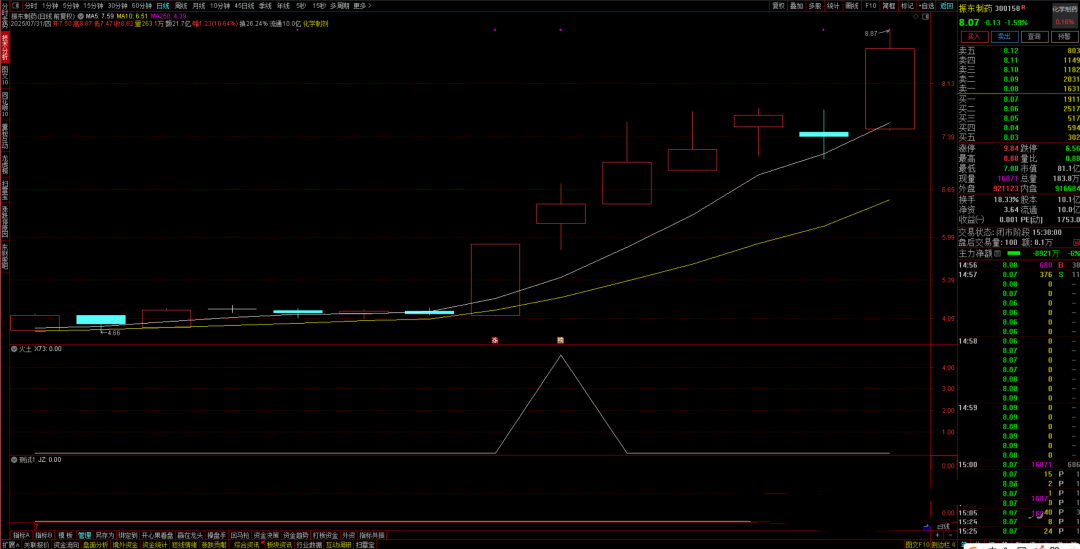The width and height of the screenshot is (1080, 549).
Task: Switch to 日线 daily period
Action: coord(162,5)
